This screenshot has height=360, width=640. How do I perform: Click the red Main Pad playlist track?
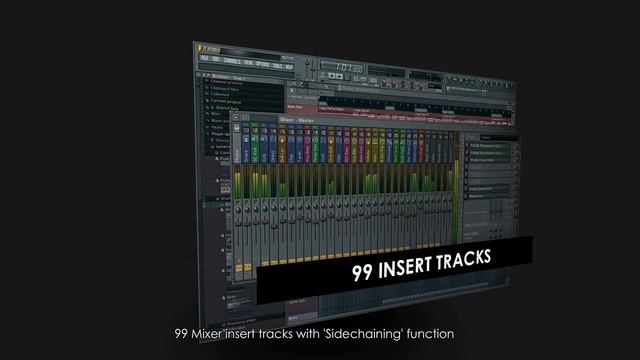302,108
